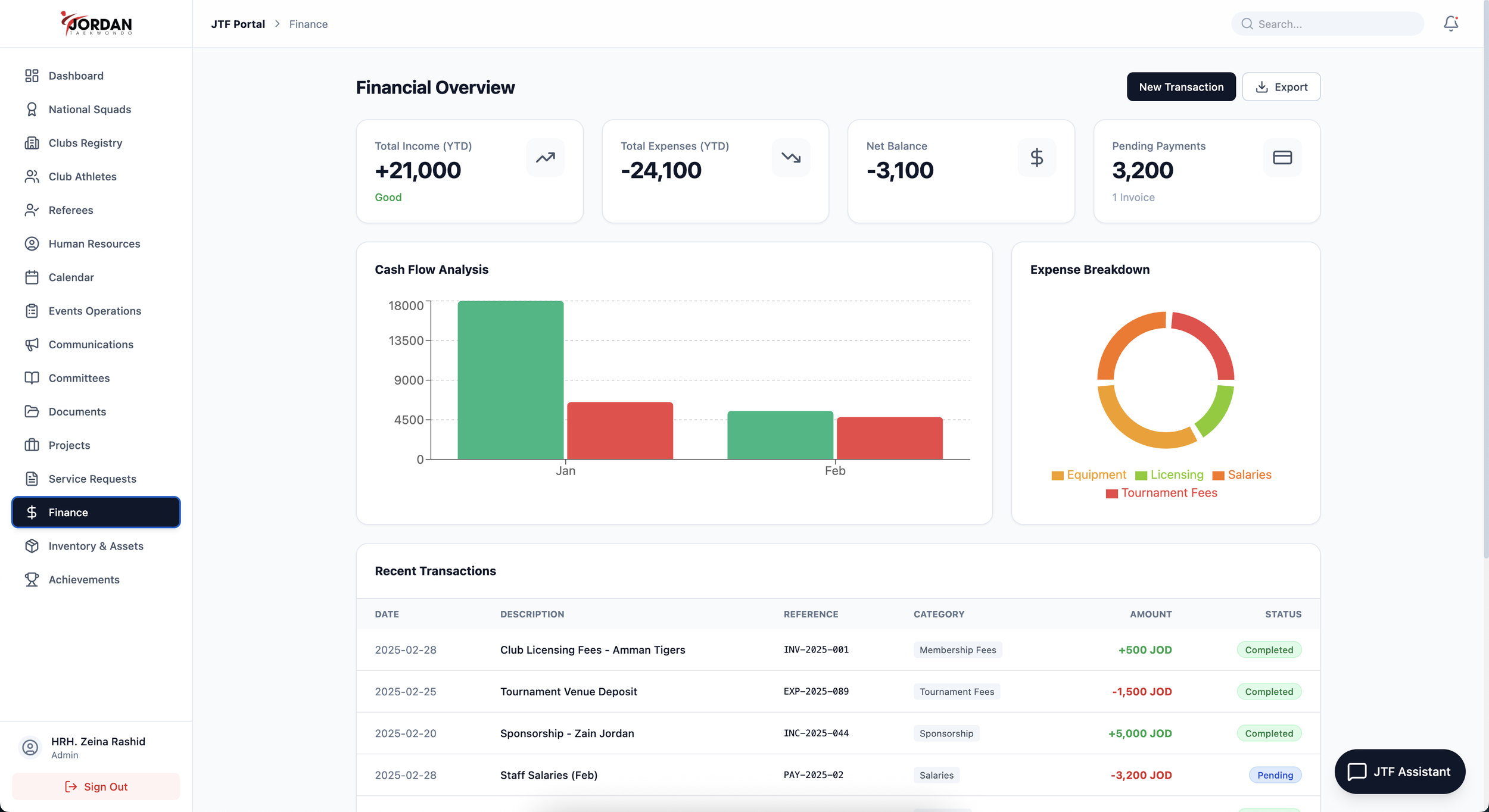This screenshot has width=1489, height=812.
Task: Click the Pending Payments card icon
Action: [x=1282, y=158]
